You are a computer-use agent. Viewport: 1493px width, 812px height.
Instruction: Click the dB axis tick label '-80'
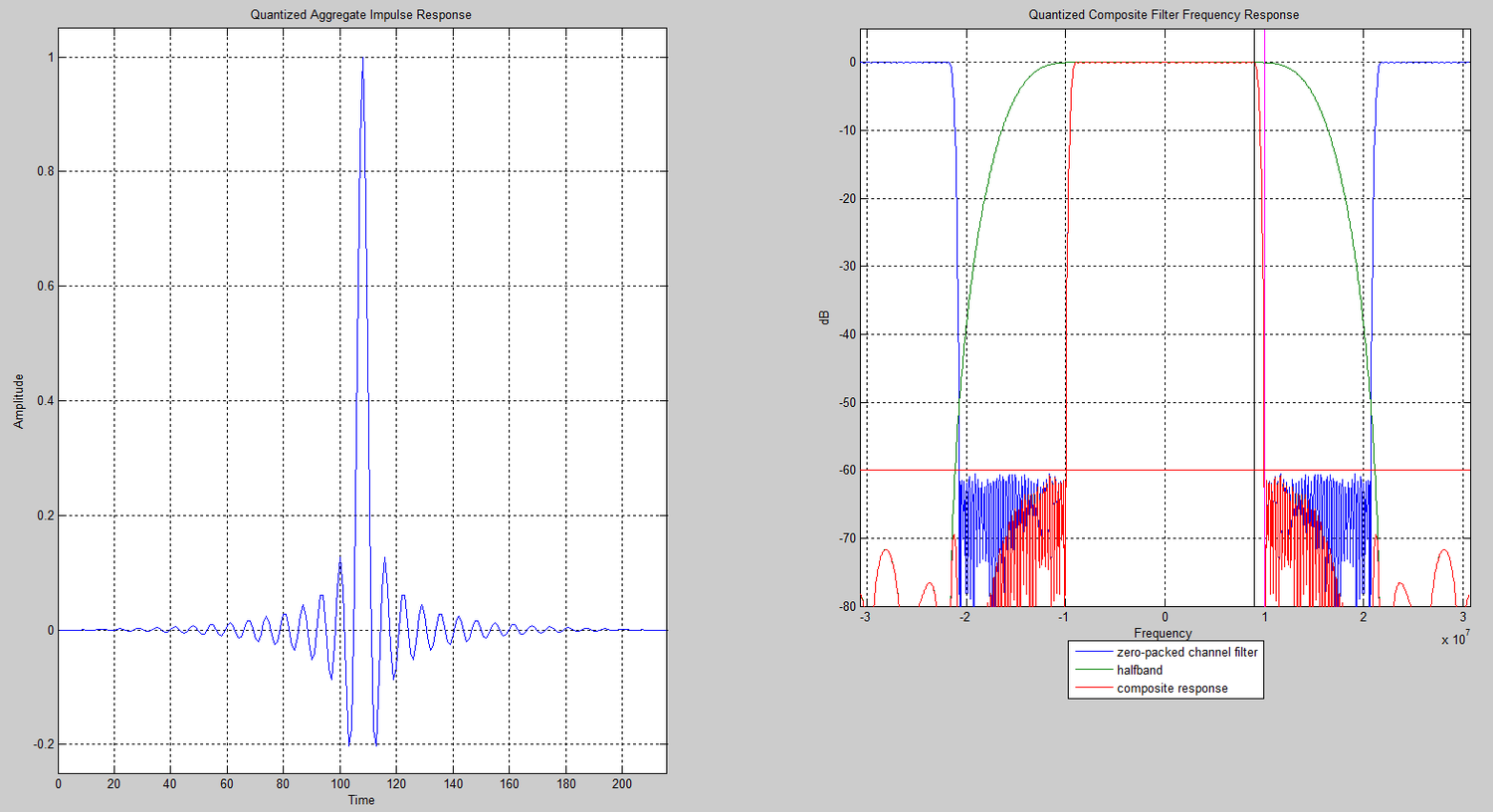pyautogui.click(x=846, y=606)
